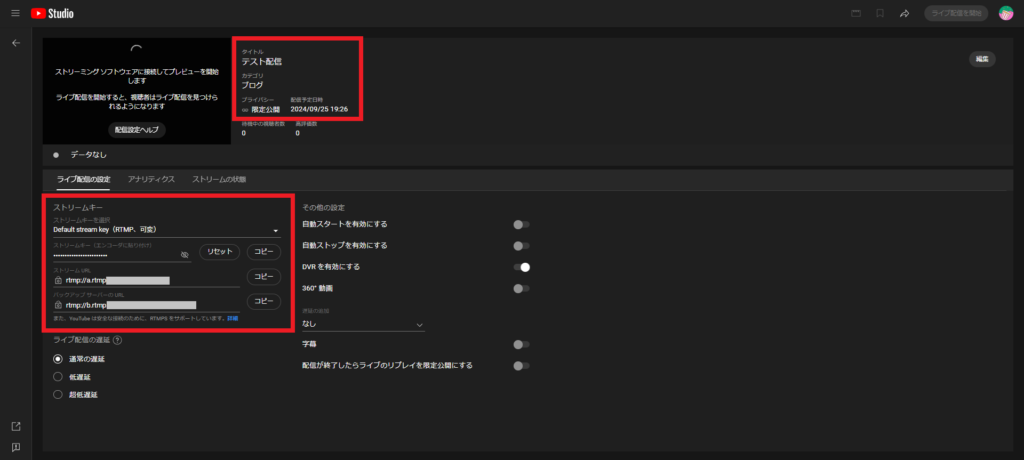Switch to the アナリティクス tab
The image size is (1024, 460).
tap(151, 179)
